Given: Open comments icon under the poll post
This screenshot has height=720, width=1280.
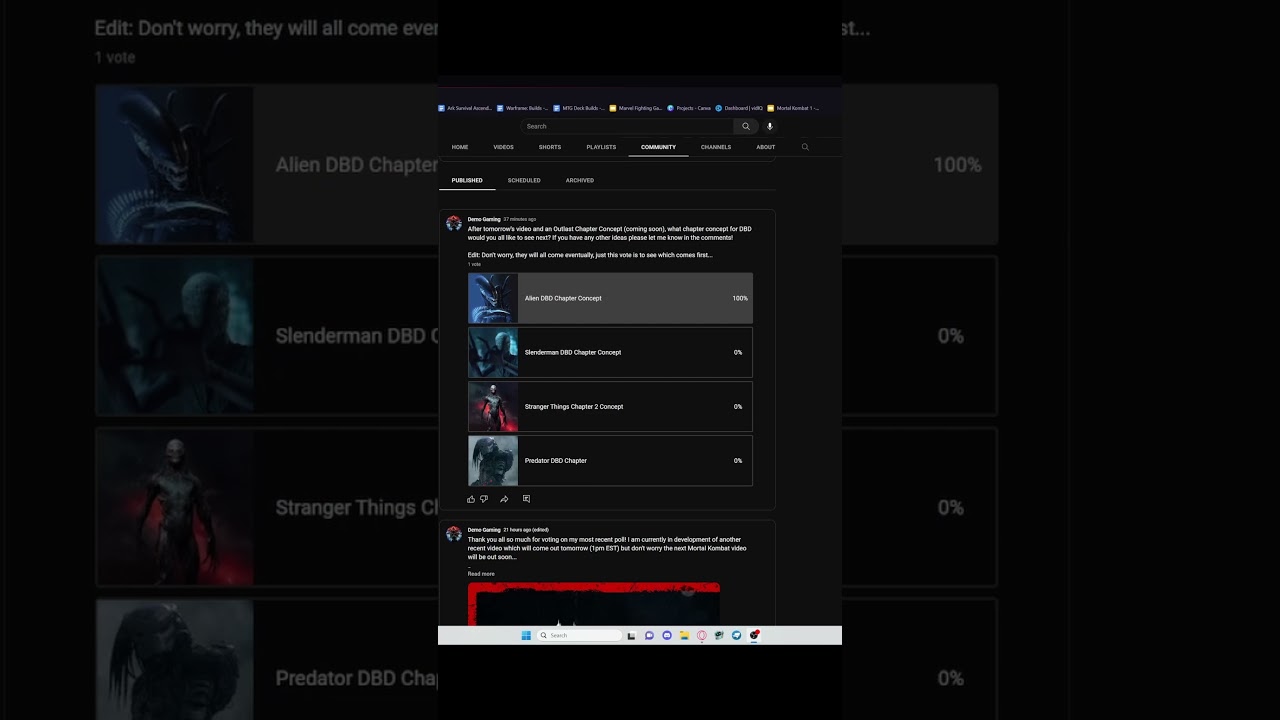Looking at the screenshot, I should coord(526,498).
